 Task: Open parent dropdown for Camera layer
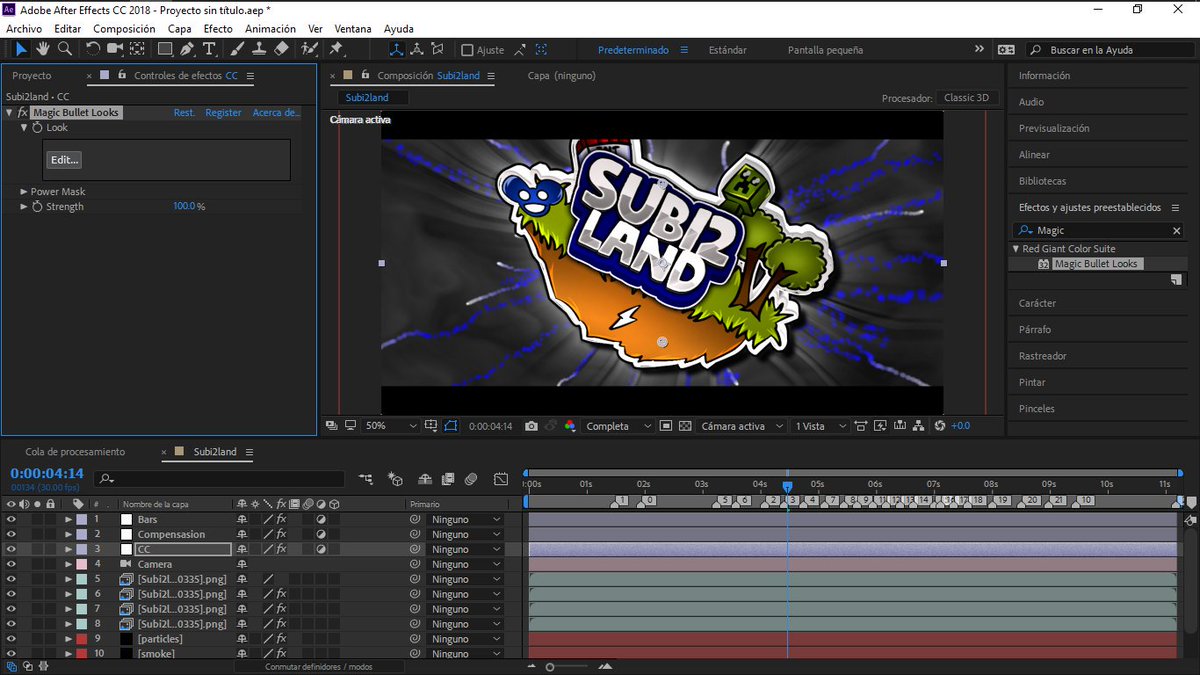click(x=465, y=564)
